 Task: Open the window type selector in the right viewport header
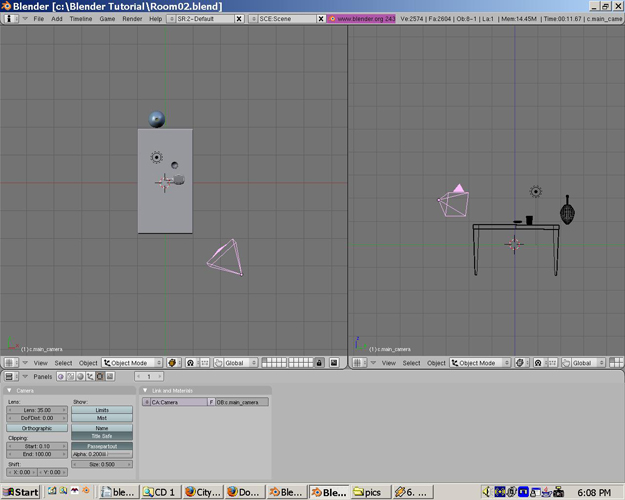click(360, 363)
